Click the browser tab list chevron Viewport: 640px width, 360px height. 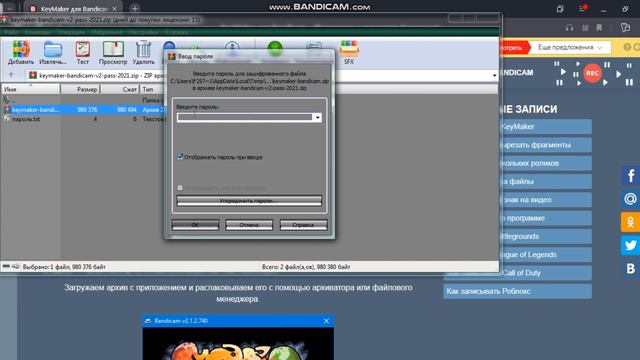(9, 8)
